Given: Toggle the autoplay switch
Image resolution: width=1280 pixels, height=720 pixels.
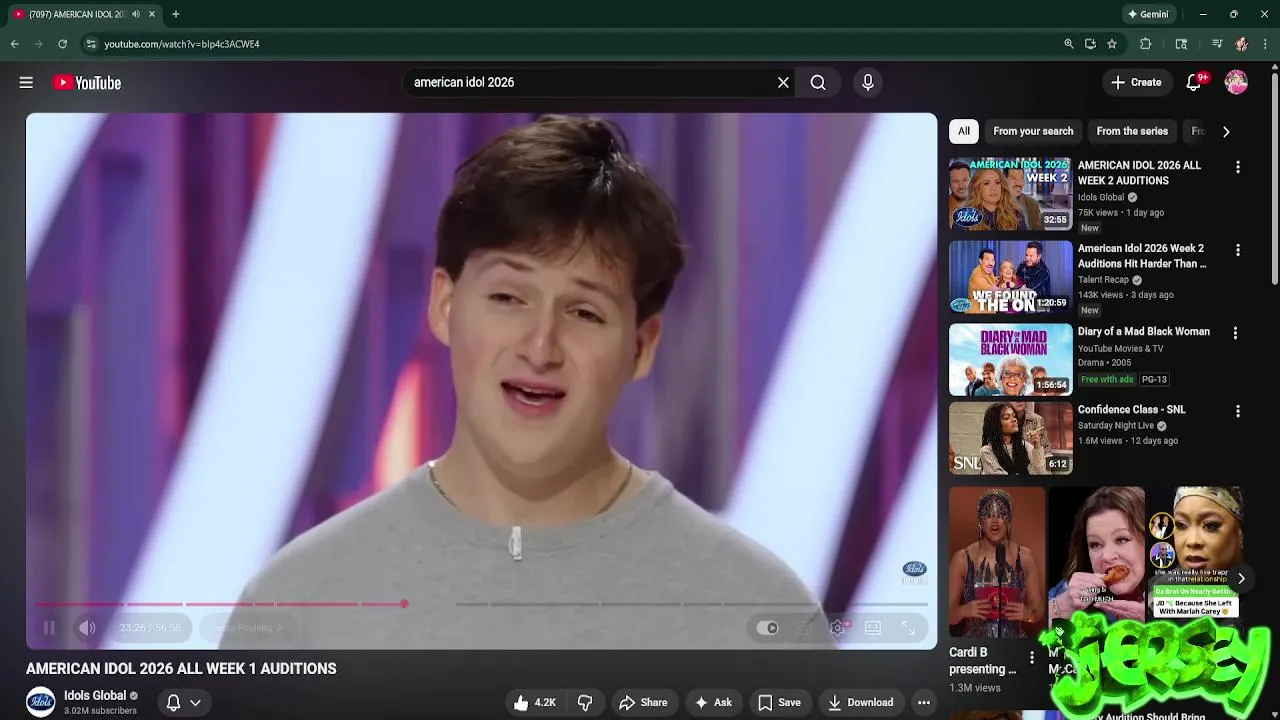Looking at the screenshot, I should tap(767, 628).
